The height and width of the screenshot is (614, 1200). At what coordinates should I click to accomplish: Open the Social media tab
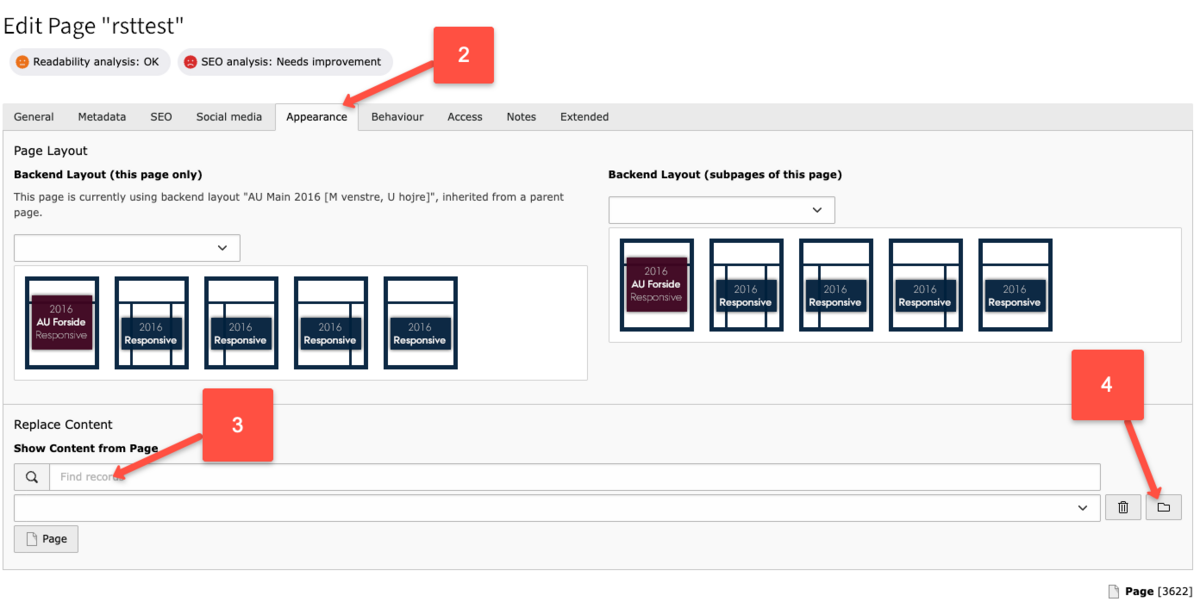click(x=229, y=117)
